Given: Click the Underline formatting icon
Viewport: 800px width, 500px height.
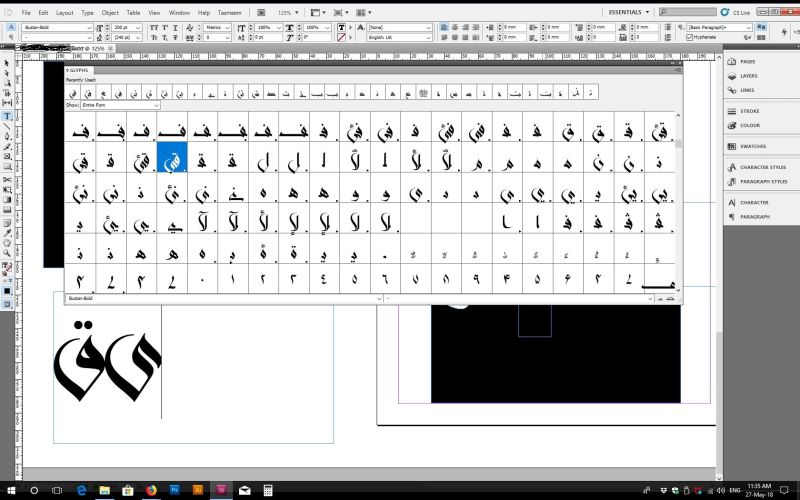Looking at the screenshot, I should (176, 28).
